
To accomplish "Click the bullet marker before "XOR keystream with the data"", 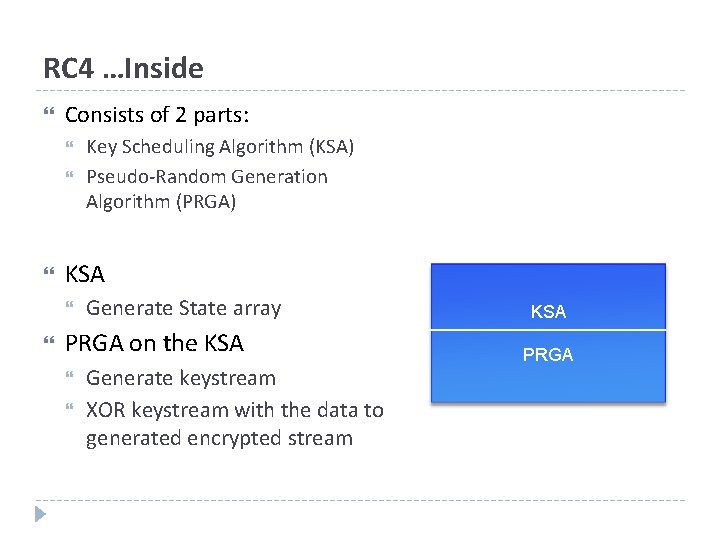I will [70, 409].
